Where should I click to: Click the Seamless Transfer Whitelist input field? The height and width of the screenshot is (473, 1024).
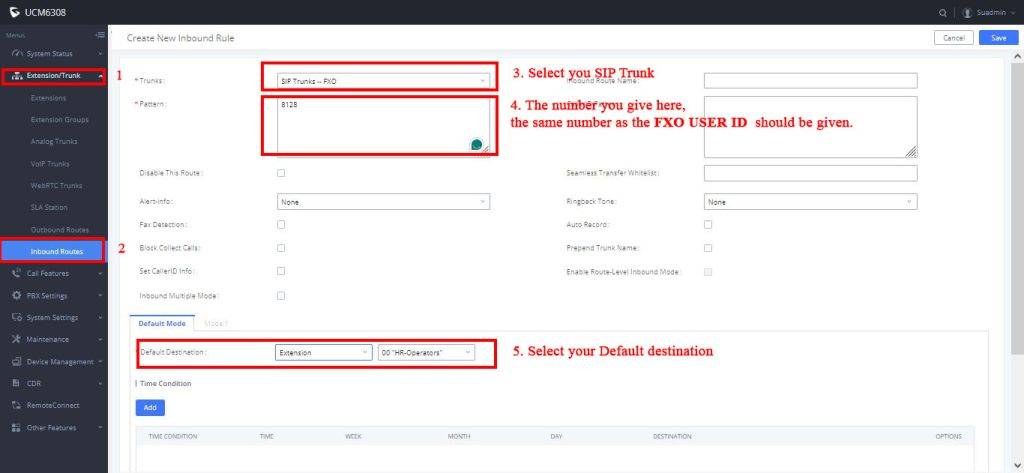(x=810, y=173)
